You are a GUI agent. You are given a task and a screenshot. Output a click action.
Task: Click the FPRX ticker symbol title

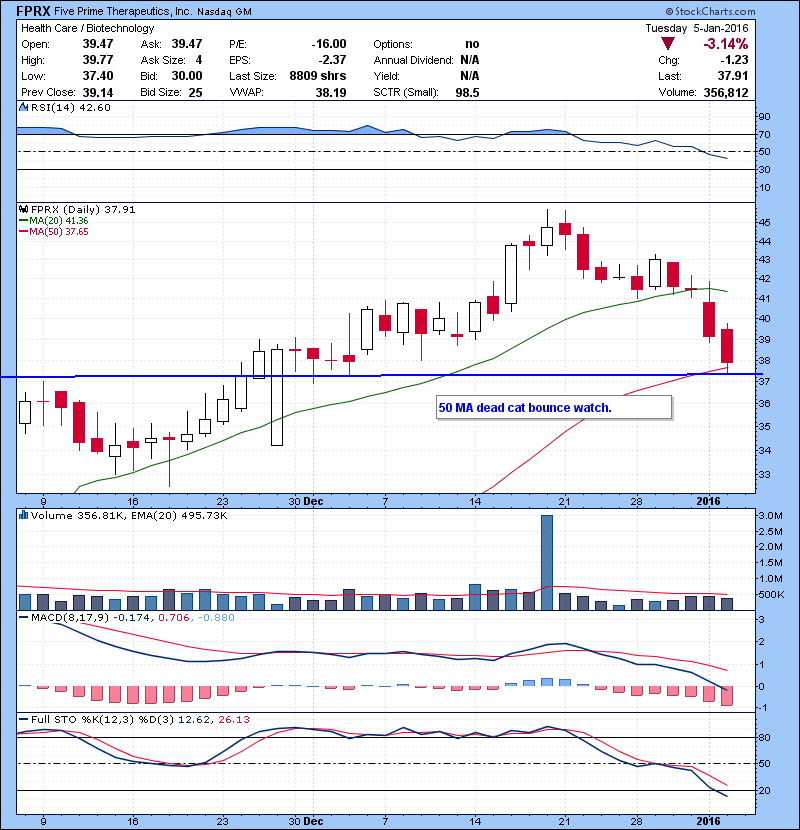point(33,11)
